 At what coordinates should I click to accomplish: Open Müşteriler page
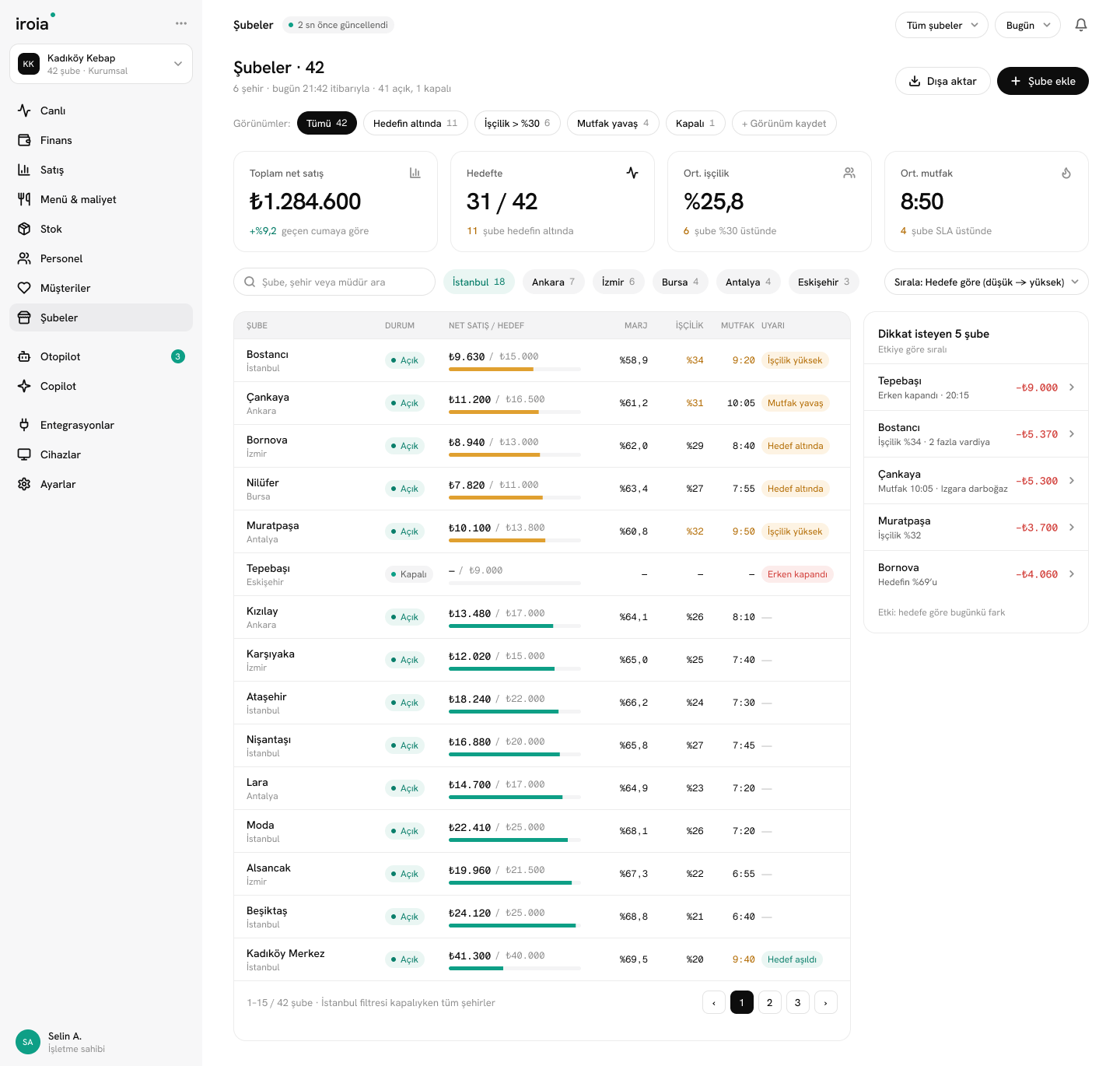101,288
